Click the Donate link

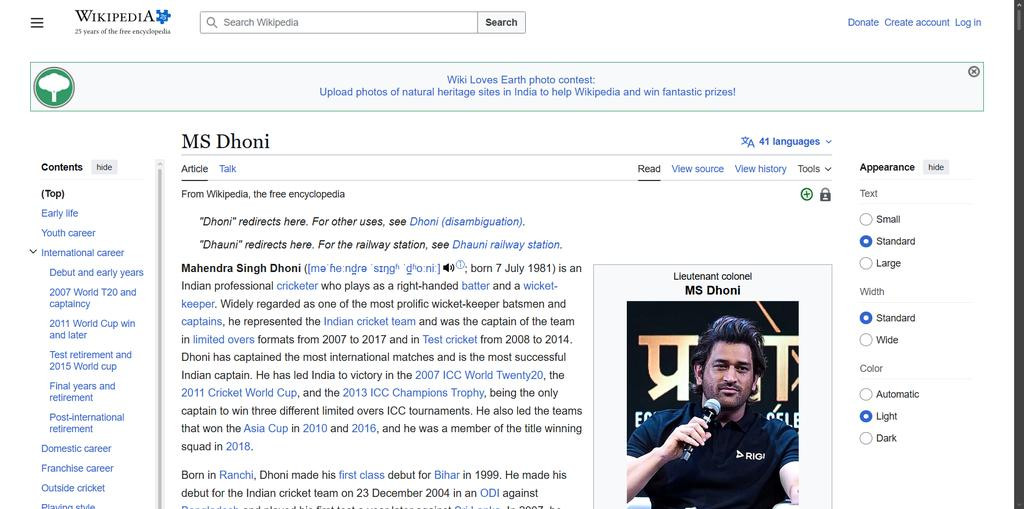click(x=863, y=22)
